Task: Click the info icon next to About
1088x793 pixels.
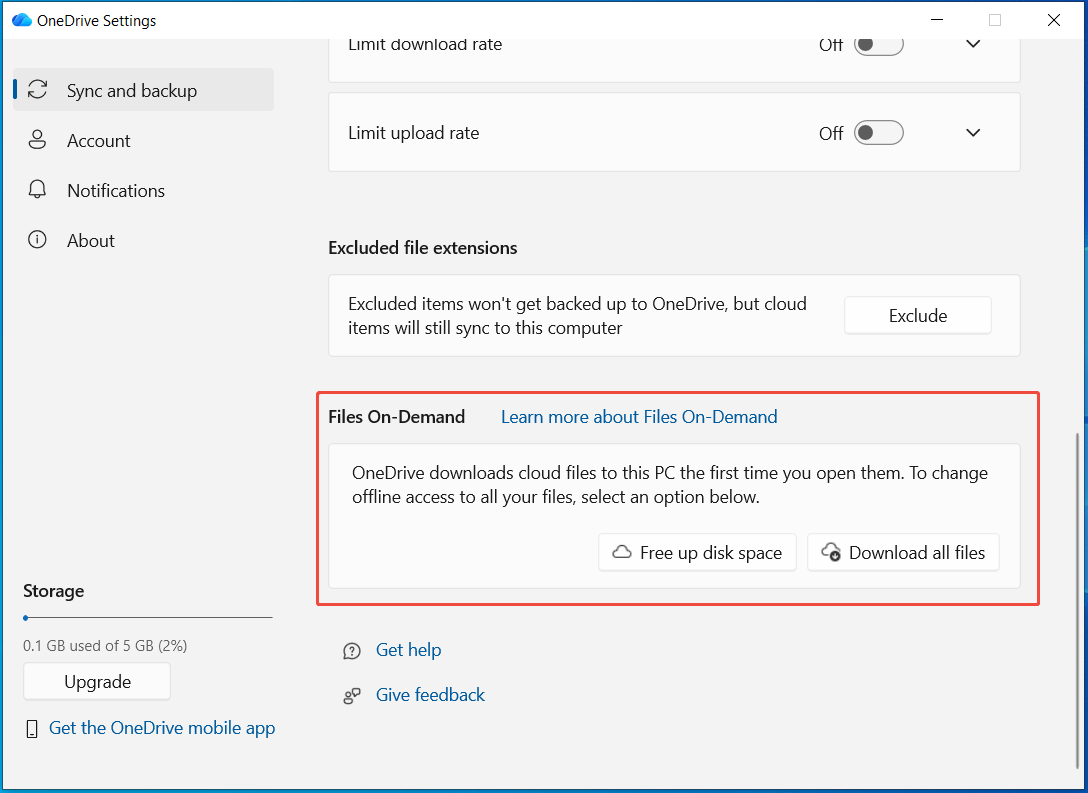Action: 37,240
